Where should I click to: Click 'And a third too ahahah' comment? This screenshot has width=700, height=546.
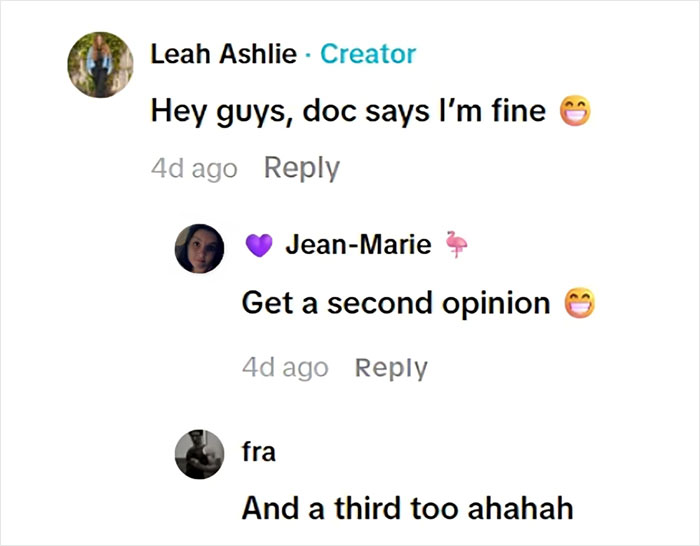pos(407,508)
